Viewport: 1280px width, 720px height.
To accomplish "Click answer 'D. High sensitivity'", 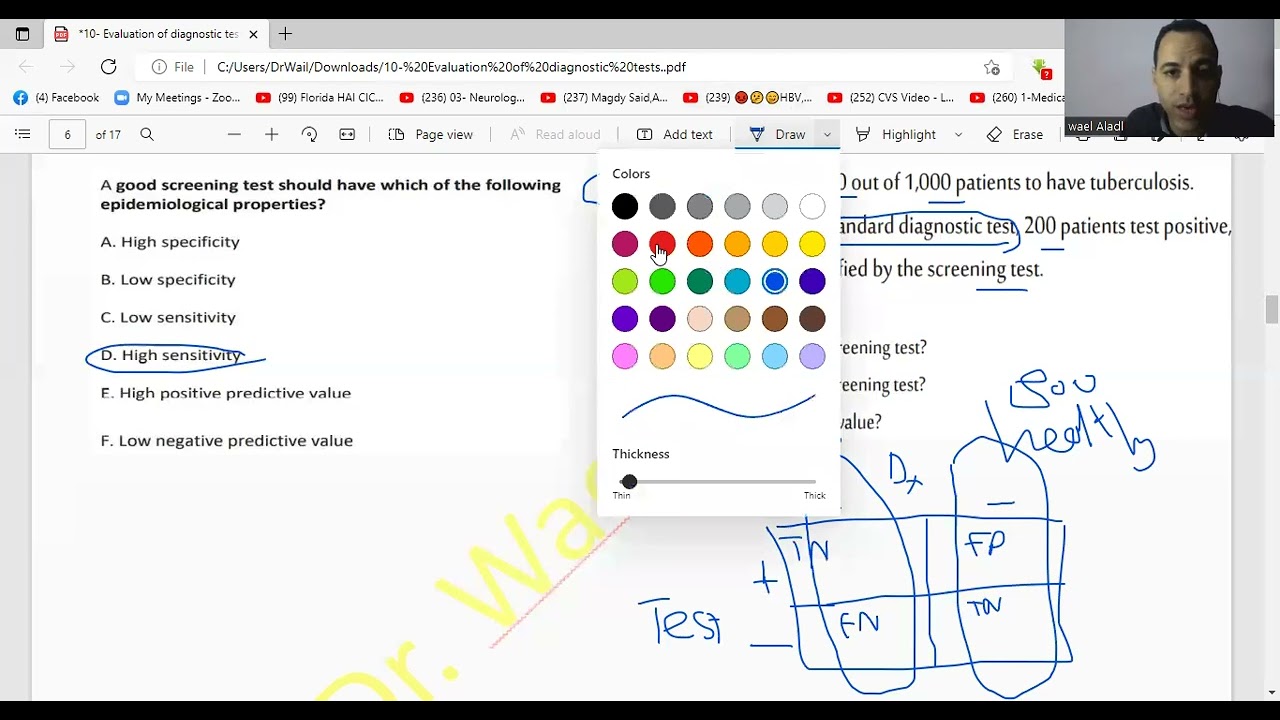I will tap(171, 355).
